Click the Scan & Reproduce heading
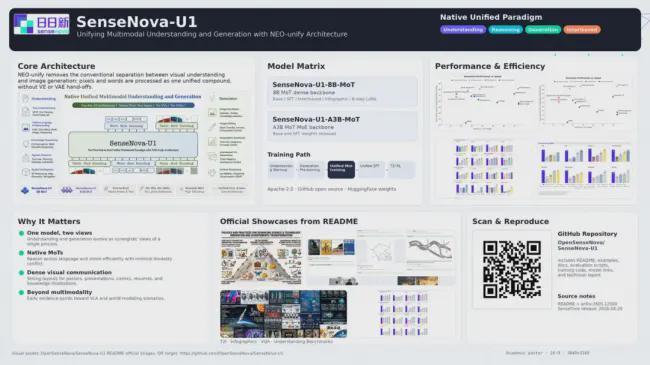This screenshot has height=365, width=650. (510, 221)
